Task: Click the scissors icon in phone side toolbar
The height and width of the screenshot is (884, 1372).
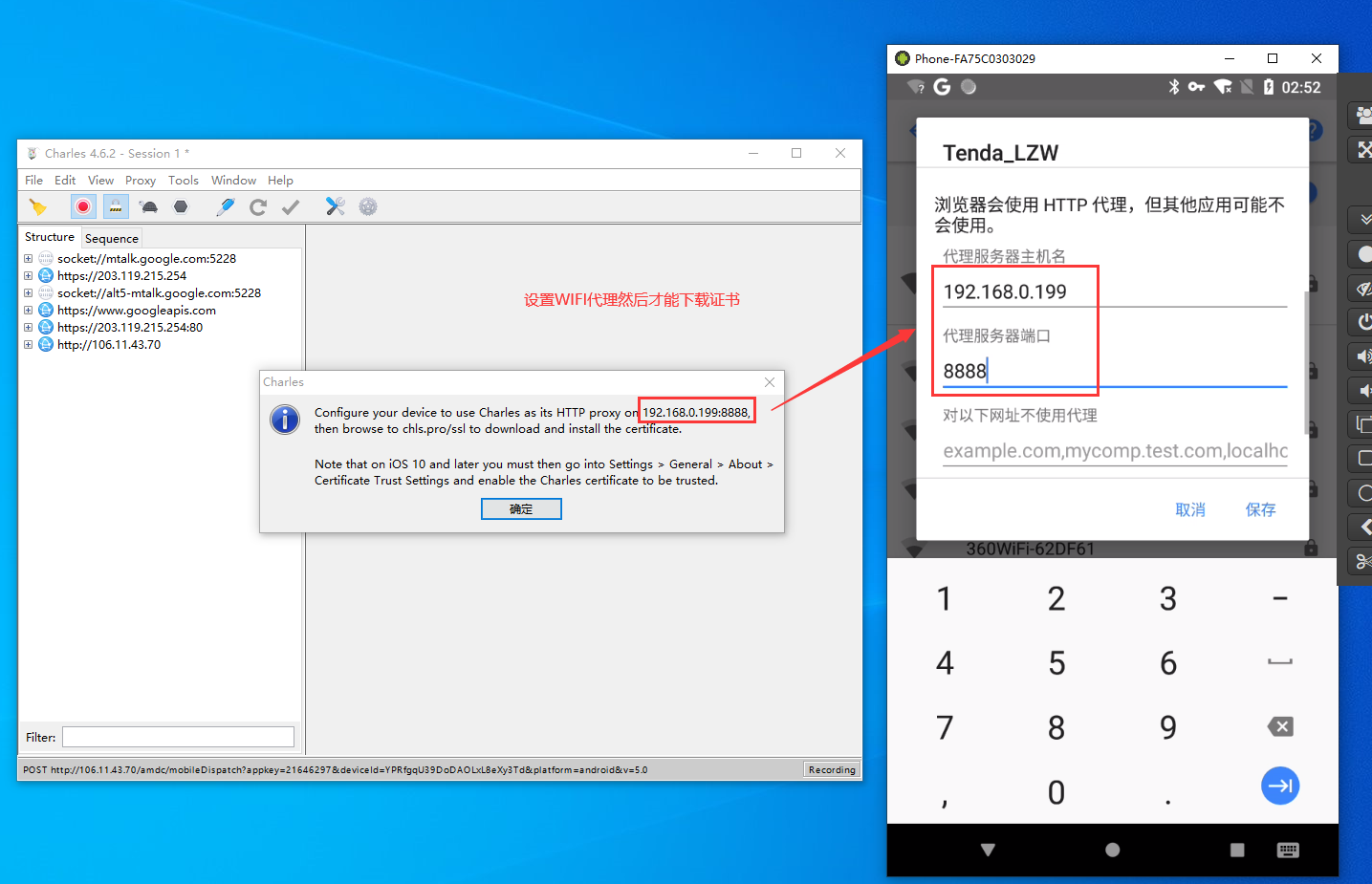Action: click(1362, 561)
